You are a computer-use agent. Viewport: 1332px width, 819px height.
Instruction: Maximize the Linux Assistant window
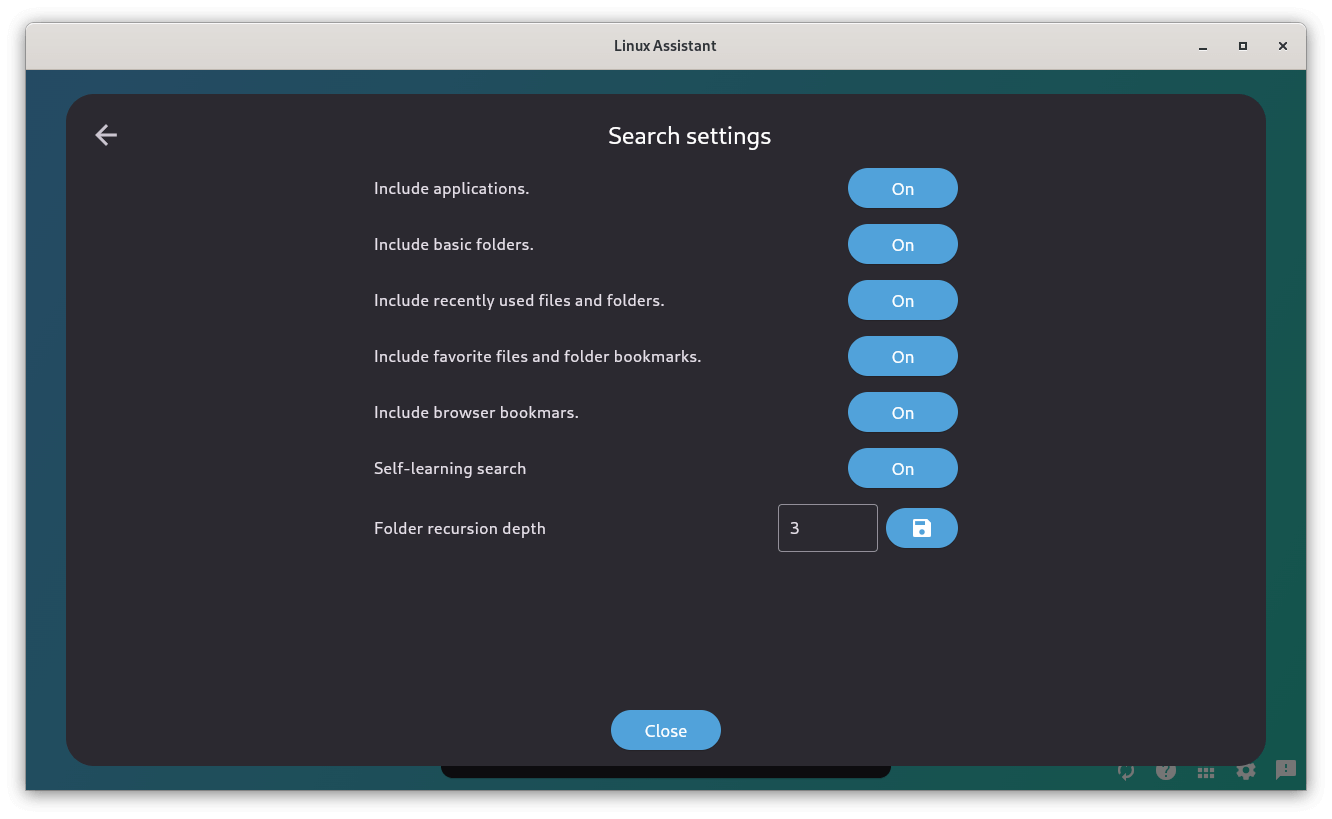1242,46
